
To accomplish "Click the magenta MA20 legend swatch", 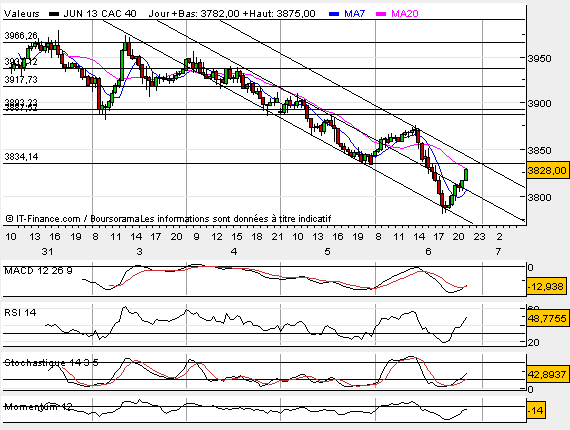I will tap(381, 14).
